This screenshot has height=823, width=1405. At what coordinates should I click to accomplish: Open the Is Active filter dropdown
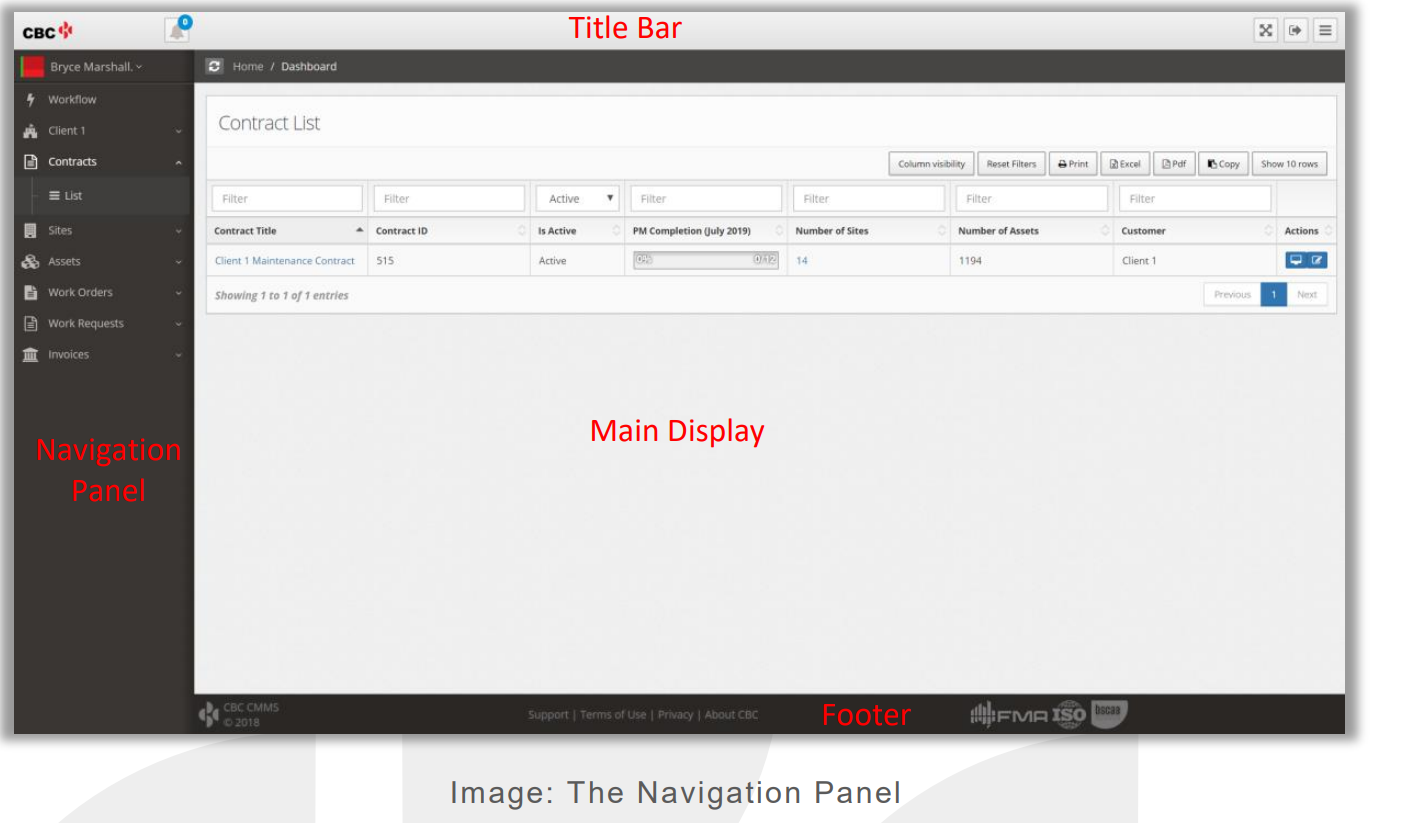(578, 198)
